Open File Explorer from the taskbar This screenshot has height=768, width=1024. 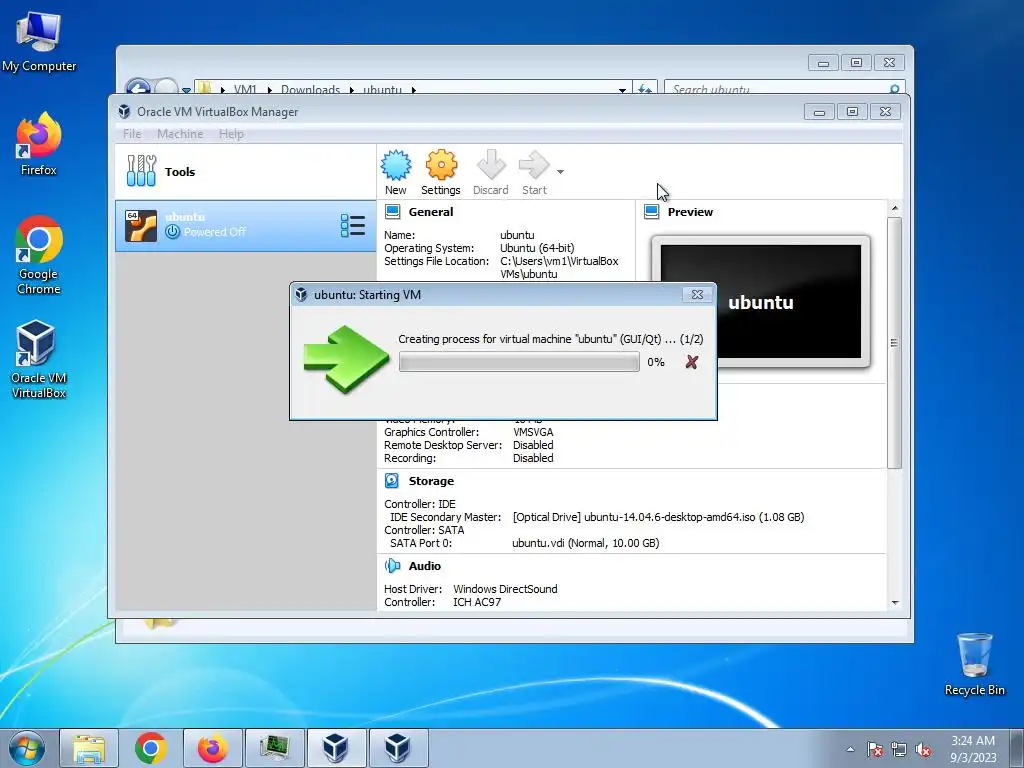coord(89,748)
